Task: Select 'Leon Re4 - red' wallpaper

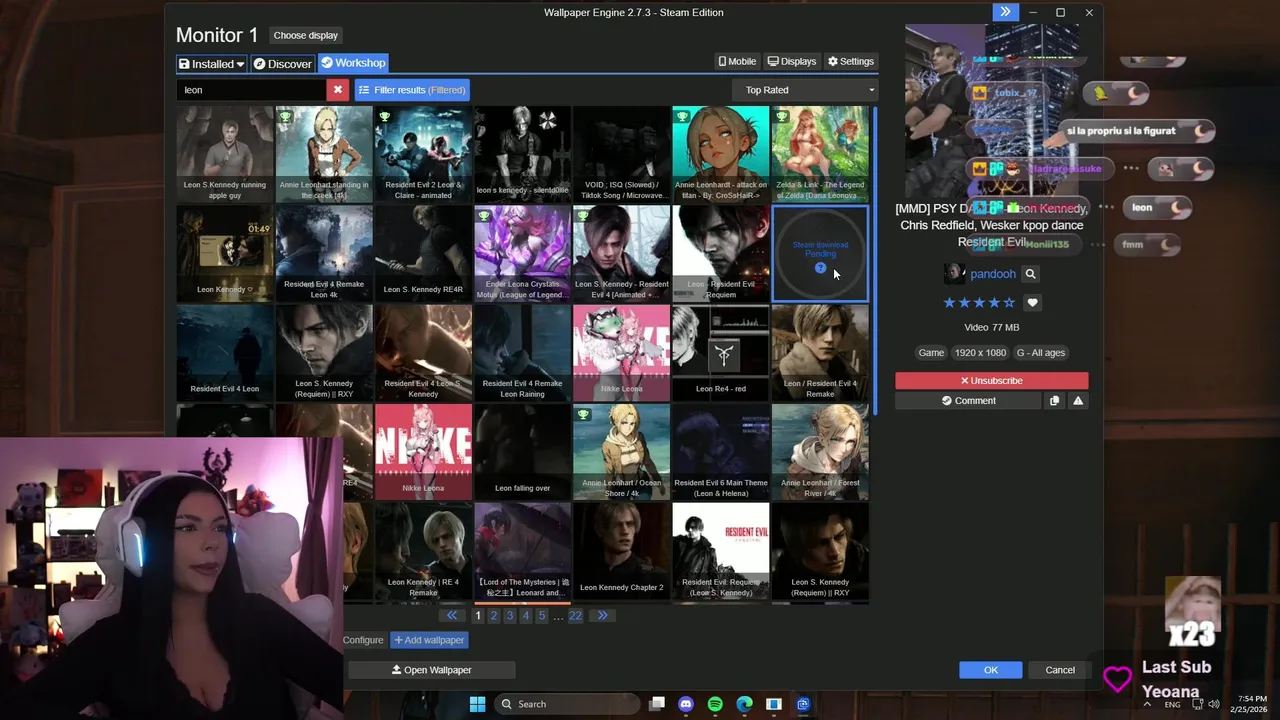Action: click(x=721, y=353)
